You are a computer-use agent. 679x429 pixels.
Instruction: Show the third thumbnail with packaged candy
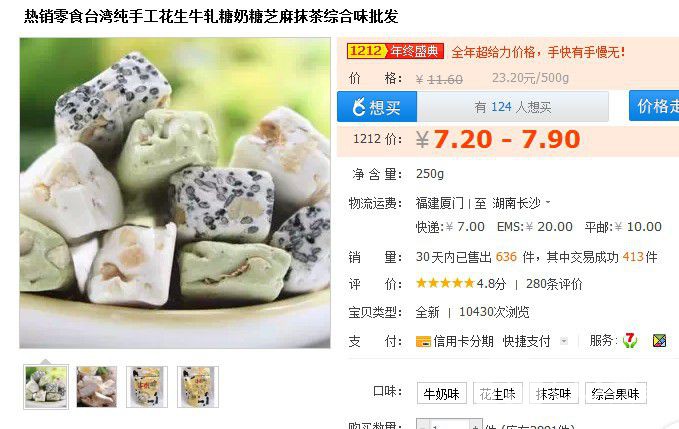click(x=147, y=387)
